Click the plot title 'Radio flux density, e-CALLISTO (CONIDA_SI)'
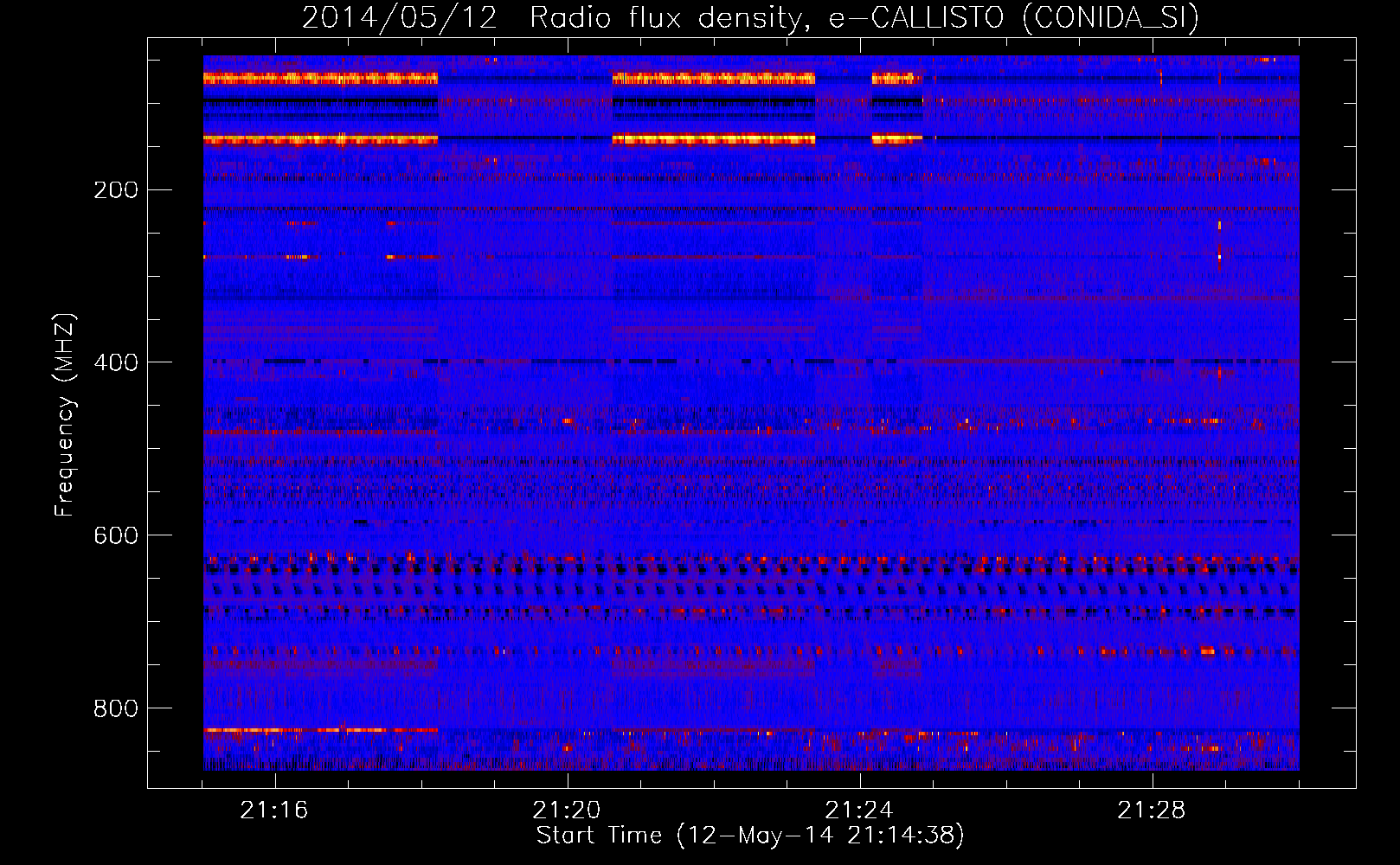The width and height of the screenshot is (1400, 865). coord(864,18)
